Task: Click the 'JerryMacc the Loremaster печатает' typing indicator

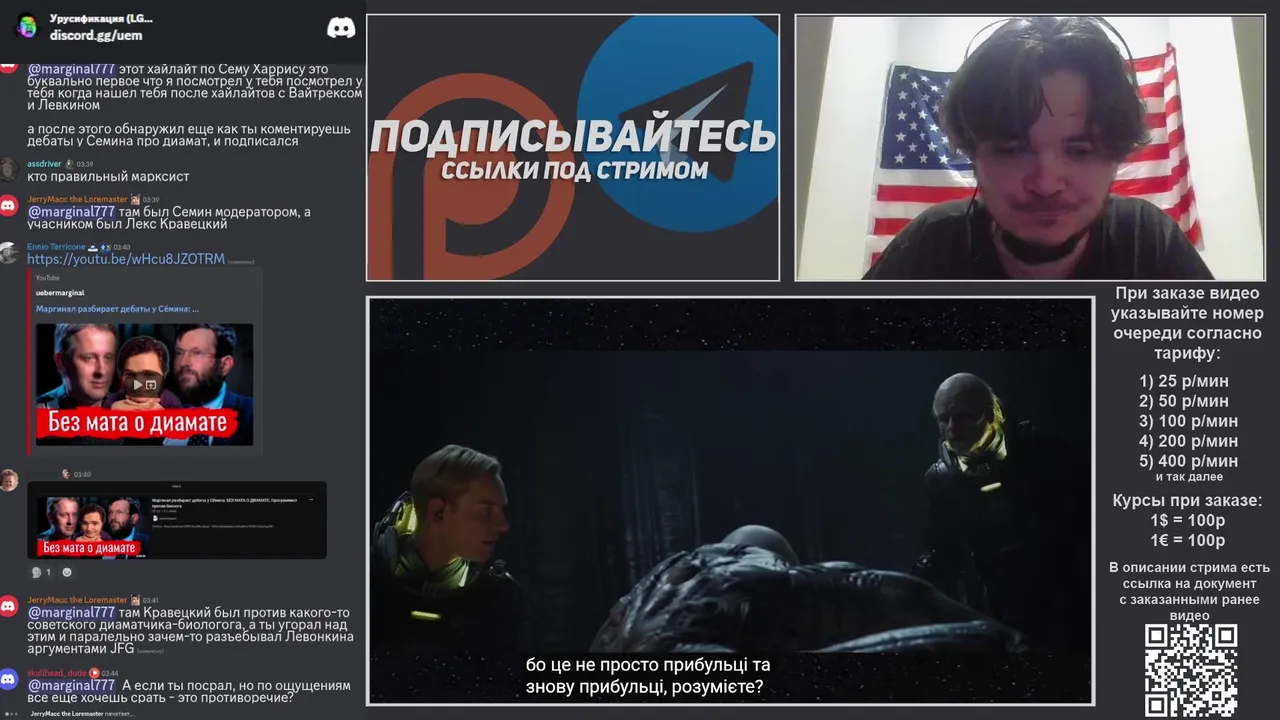Action: 82,714
